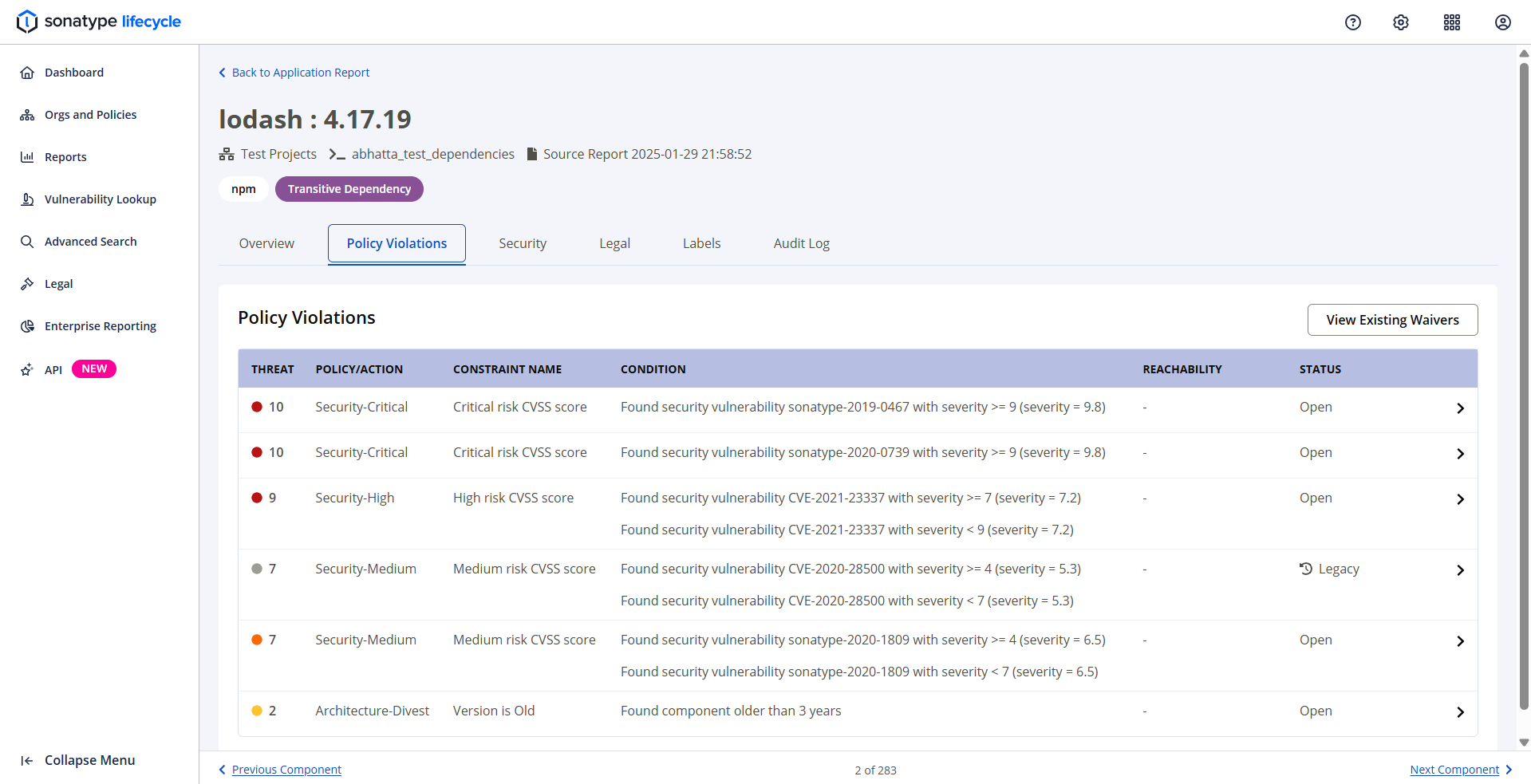The width and height of the screenshot is (1531, 784).
Task: Click the 'High risk CVSS score' constraint cell
Action: pos(513,498)
